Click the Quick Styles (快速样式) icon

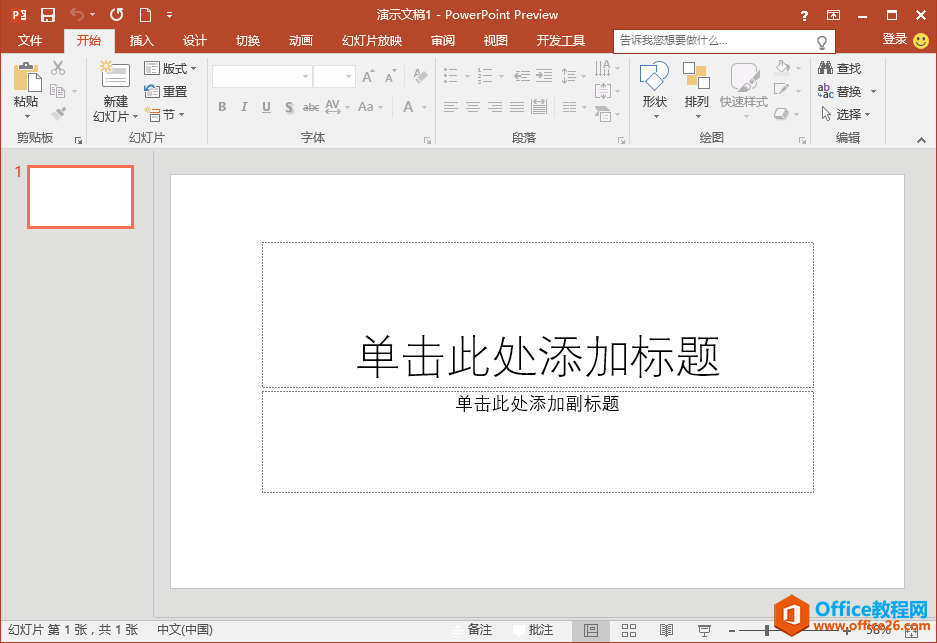click(744, 77)
